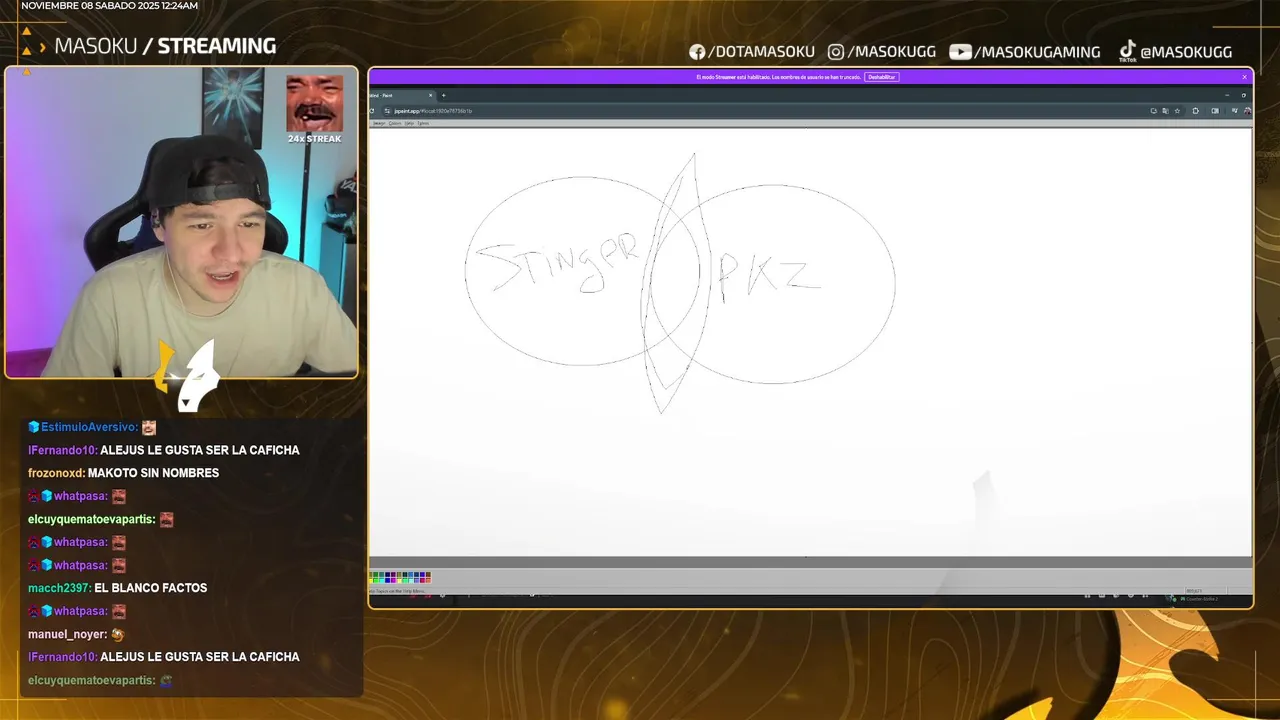Screen dimensions: 1280x720
Task: Click chat username manuel_noyer
Action: [67, 634]
